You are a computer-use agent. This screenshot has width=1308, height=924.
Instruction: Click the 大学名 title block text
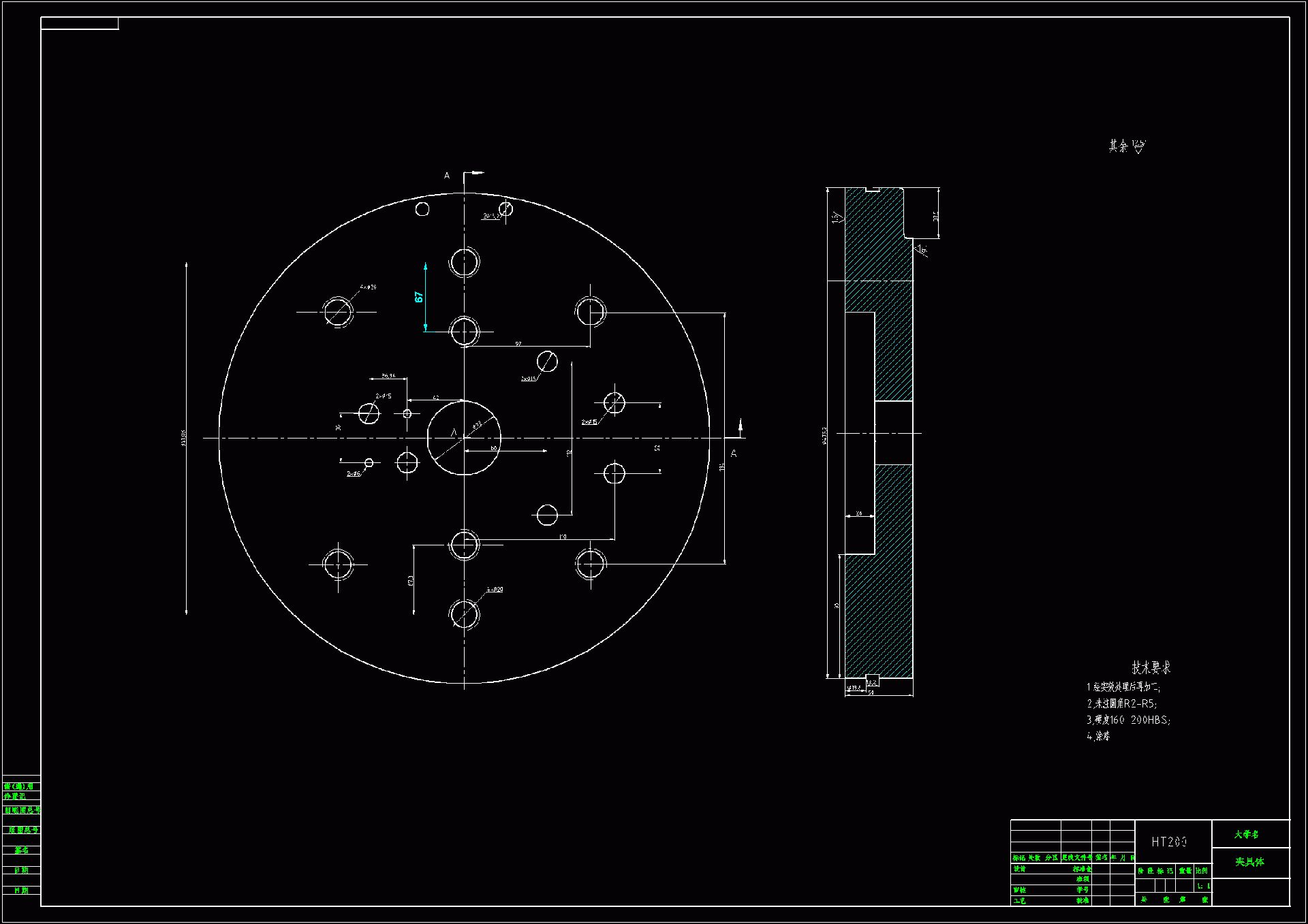[x=1246, y=834]
